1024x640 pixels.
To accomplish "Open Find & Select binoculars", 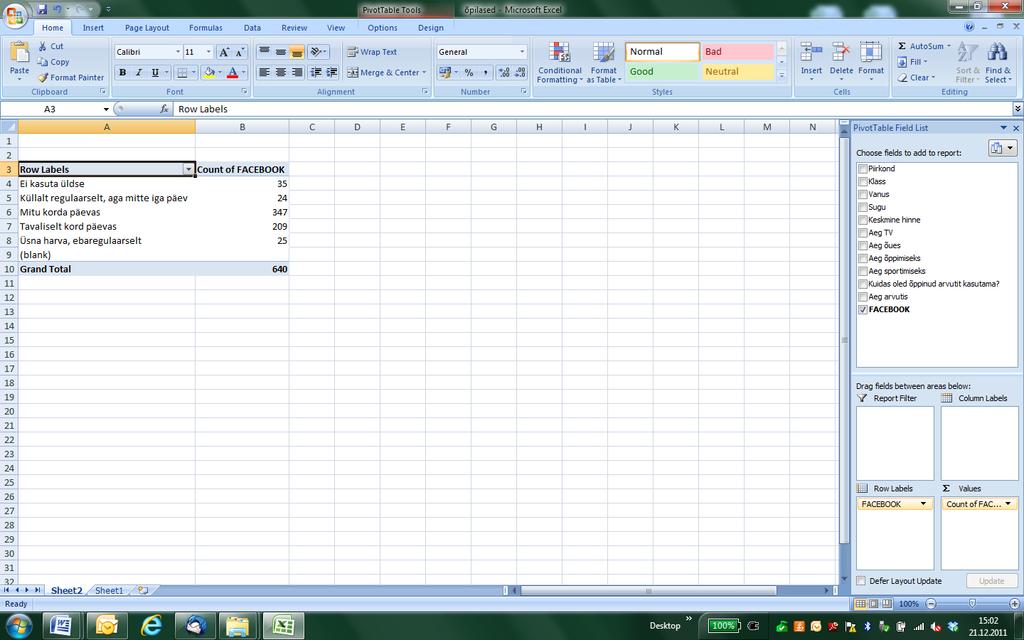I will (997, 63).
